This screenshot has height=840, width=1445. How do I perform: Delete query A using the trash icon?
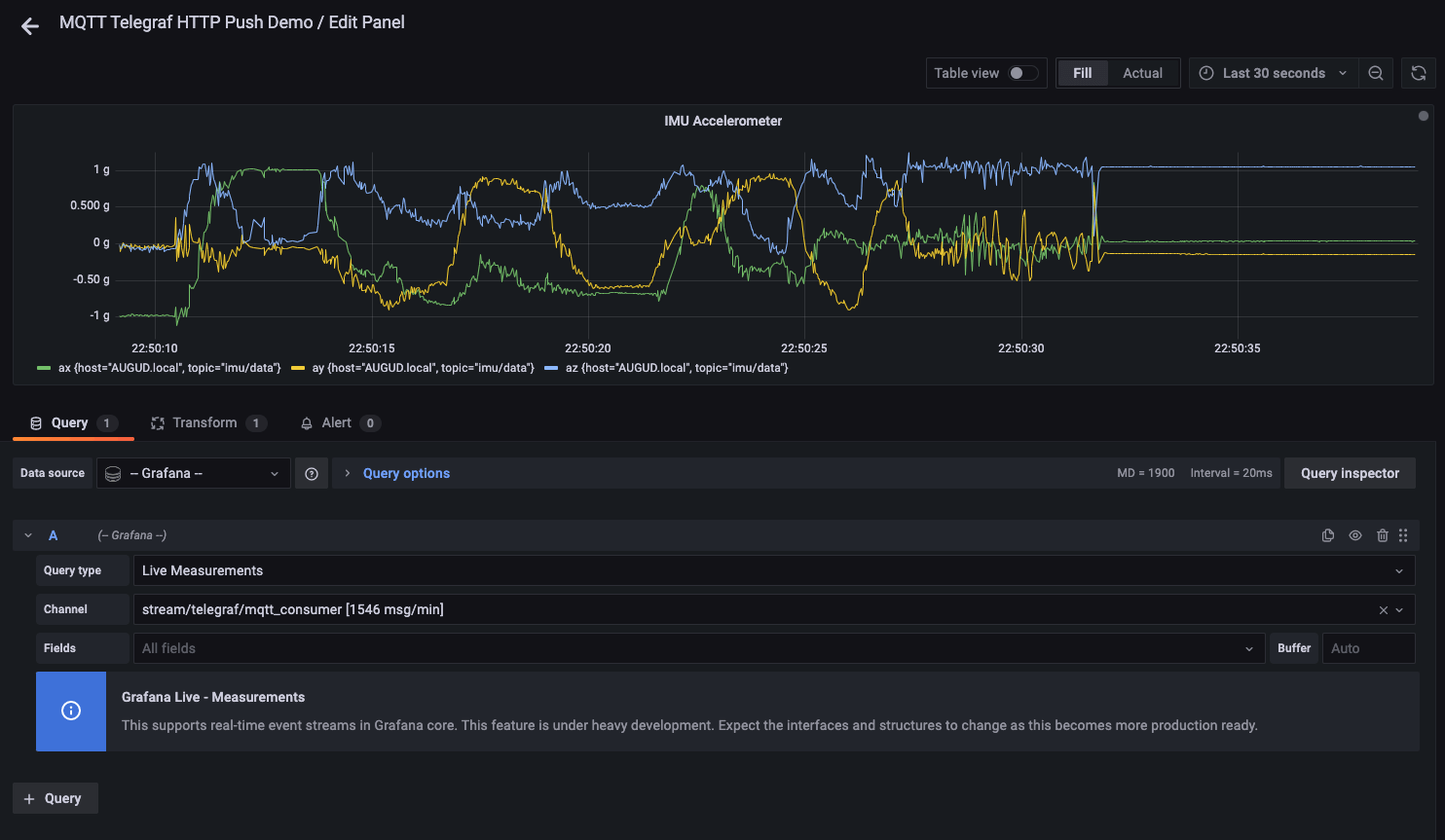pos(1383,535)
